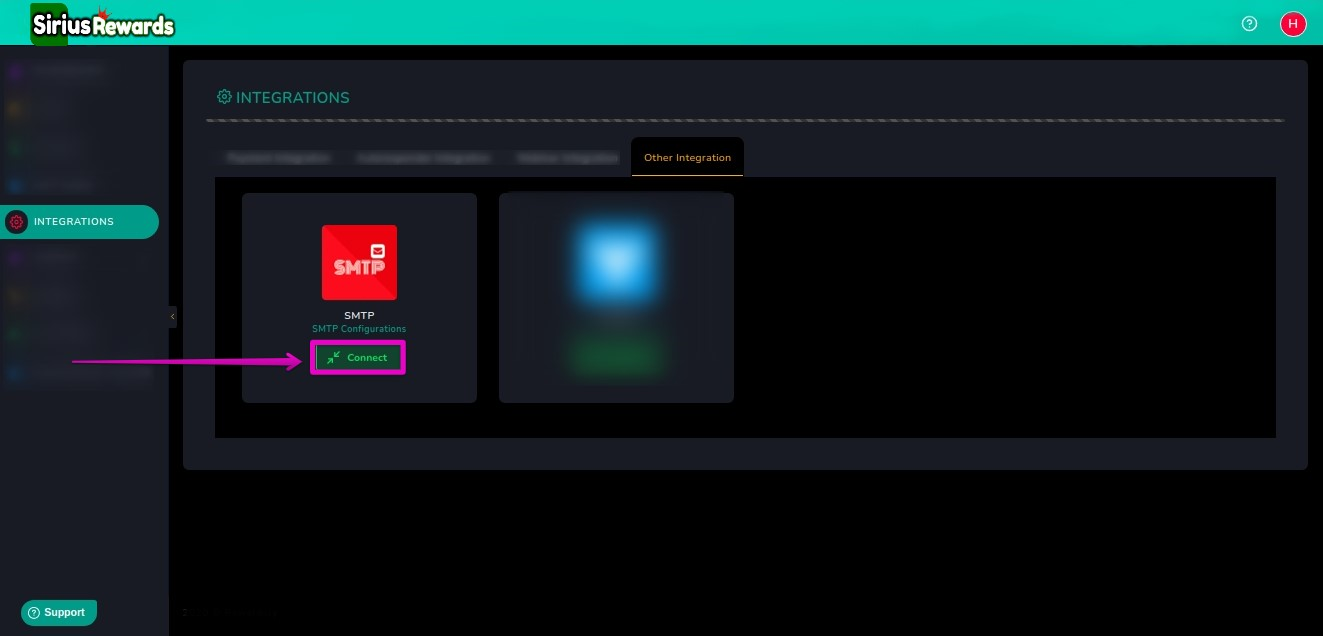The image size is (1323, 636).
Task: Collapse the sidebar with the chevron handle
Action: pyautogui.click(x=172, y=317)
